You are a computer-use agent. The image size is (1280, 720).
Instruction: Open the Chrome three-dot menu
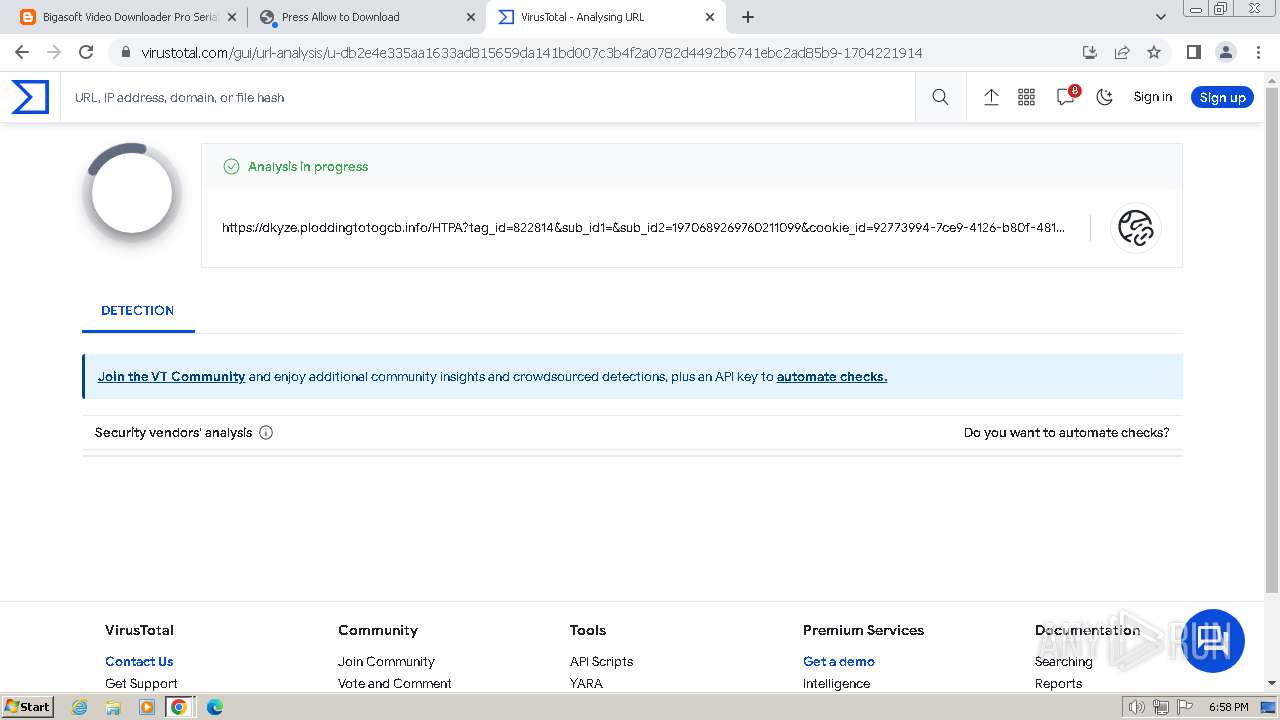coord(1257,53)
